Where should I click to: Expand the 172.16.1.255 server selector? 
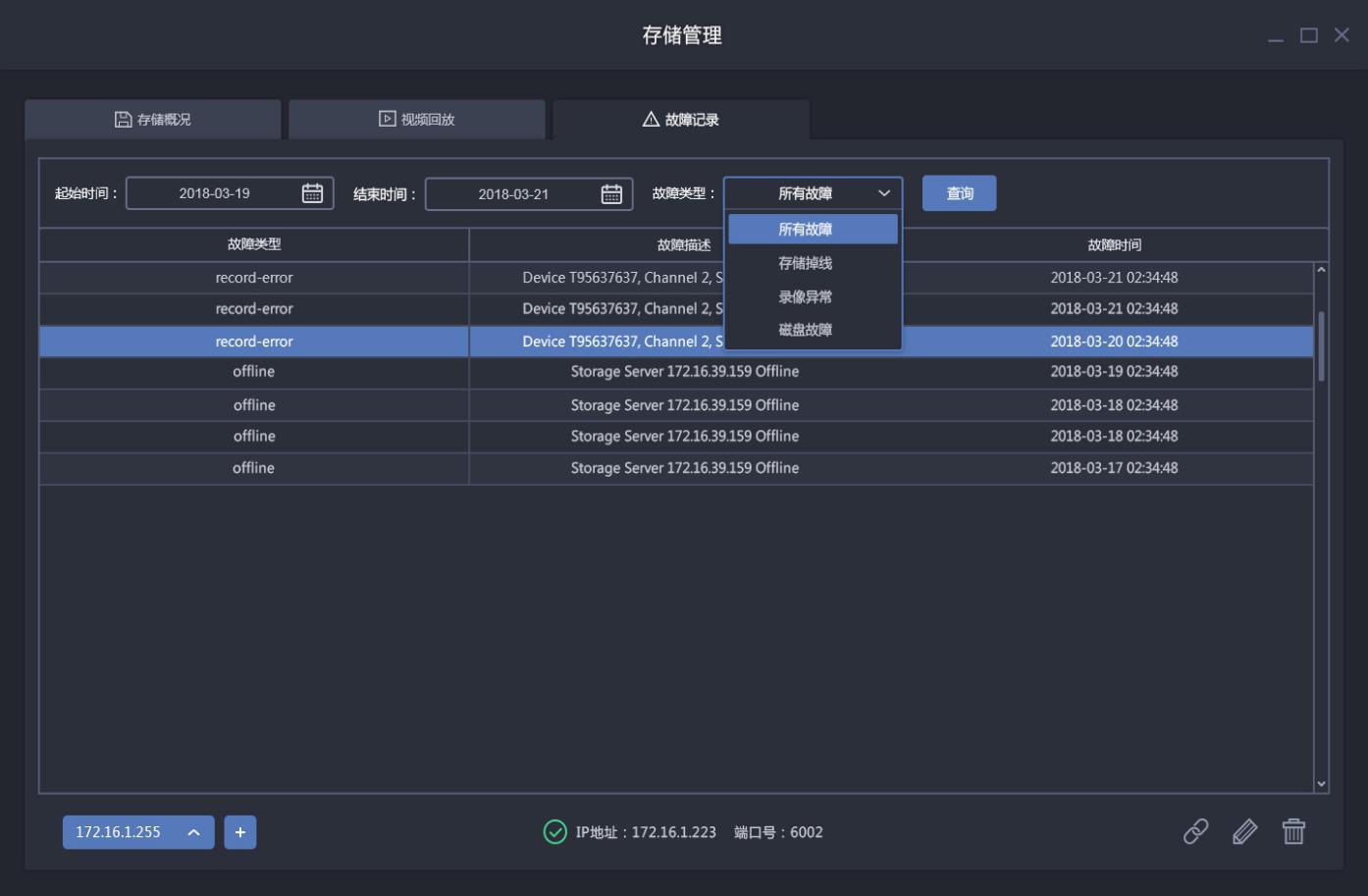coord(194,832)
